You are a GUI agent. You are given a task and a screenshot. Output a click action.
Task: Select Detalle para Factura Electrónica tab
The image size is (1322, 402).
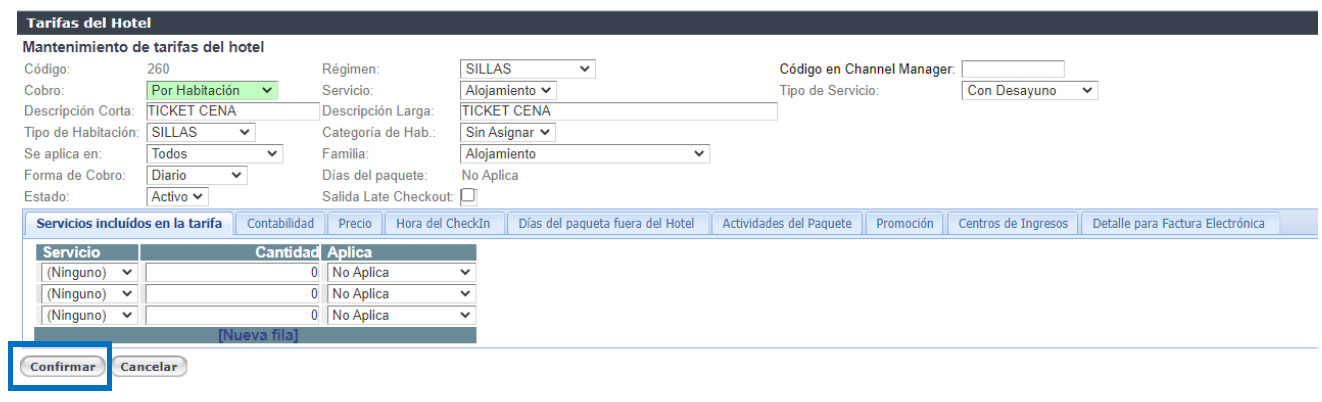(1178, 223)
